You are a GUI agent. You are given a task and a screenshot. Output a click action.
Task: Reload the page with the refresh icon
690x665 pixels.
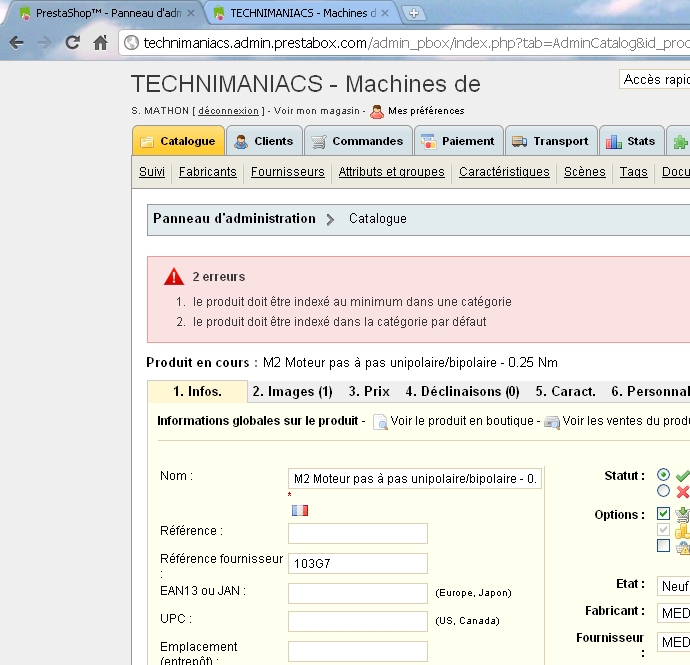(x=73, y=43)
